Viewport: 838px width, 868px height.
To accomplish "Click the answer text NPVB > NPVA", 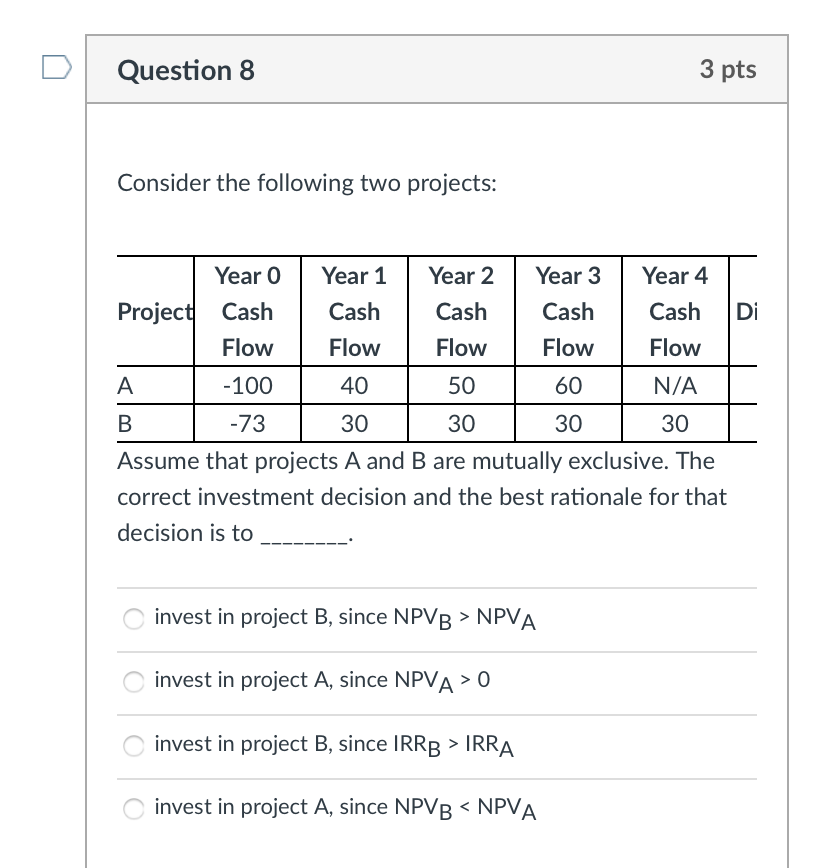I will (x=345, y=618).
